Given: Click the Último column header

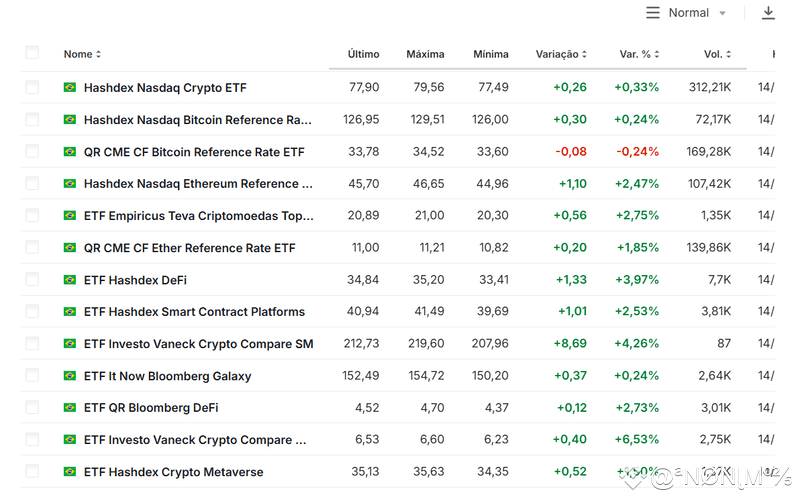Looking at the screenshot, I should pos(363,54).
